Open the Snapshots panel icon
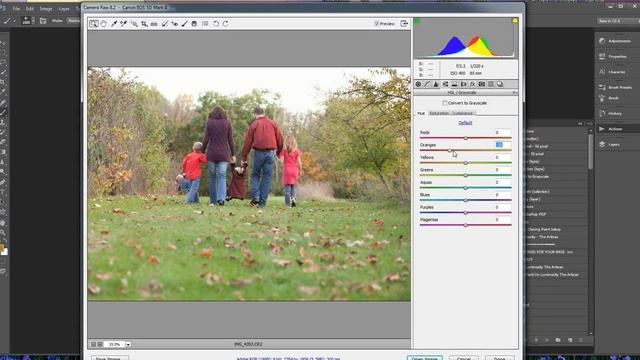640x360 pixels. 500,84
